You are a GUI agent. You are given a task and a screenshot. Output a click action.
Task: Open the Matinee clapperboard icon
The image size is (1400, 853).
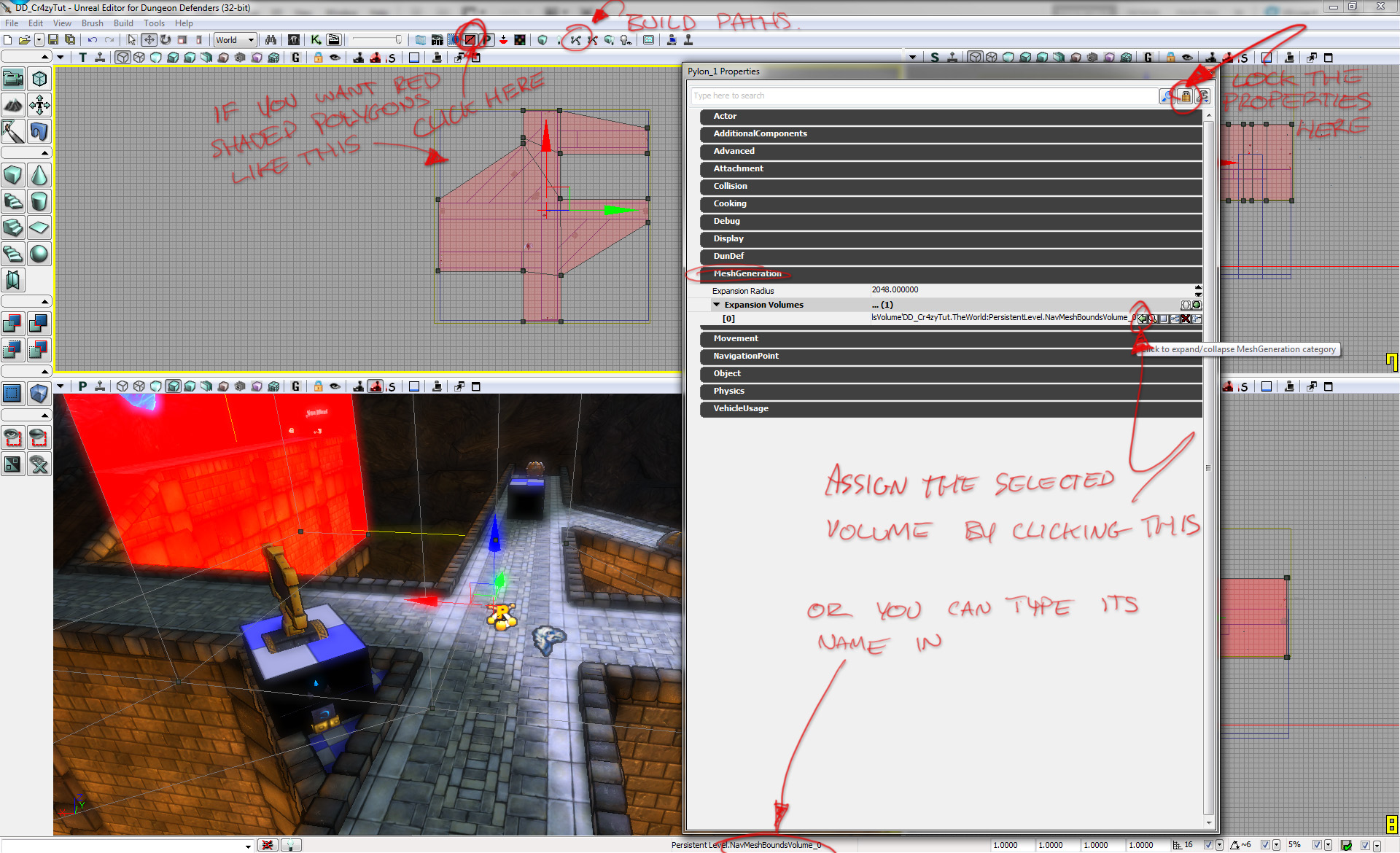334,39
